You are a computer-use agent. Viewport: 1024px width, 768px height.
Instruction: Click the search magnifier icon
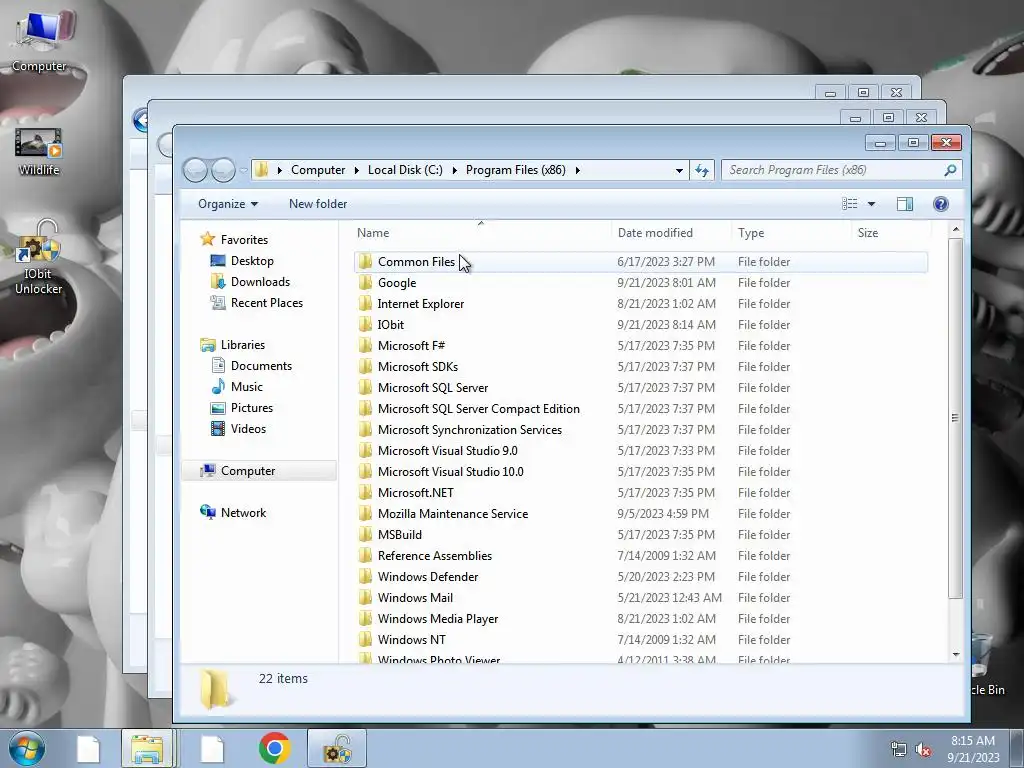[x=950, y=170]
